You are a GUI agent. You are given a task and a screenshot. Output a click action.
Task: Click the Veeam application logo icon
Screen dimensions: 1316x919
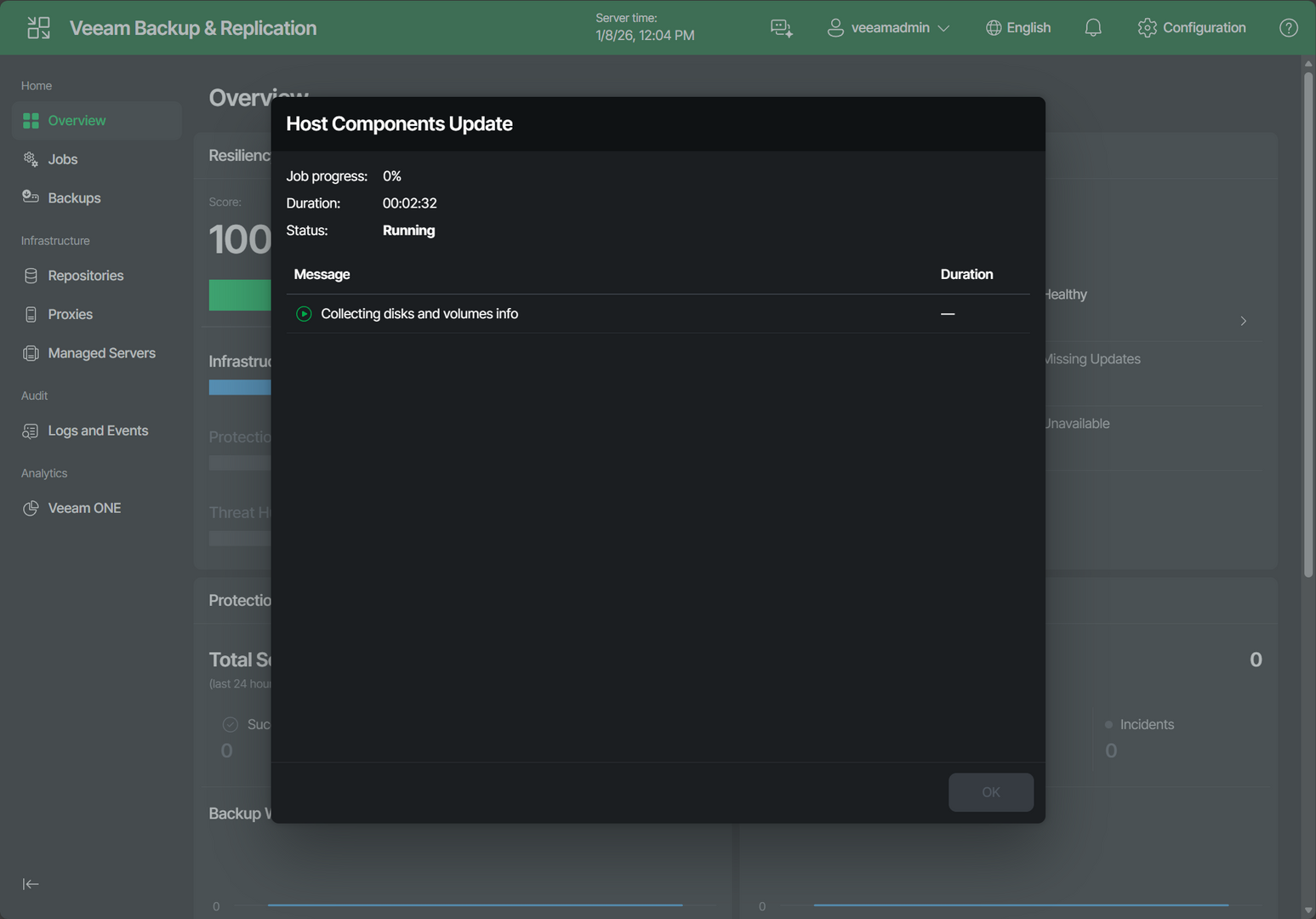click(38, 28)
